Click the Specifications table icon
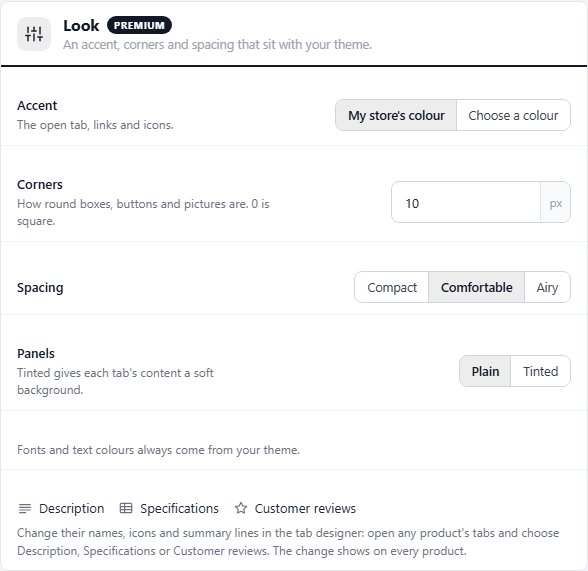 pos(126,508)
